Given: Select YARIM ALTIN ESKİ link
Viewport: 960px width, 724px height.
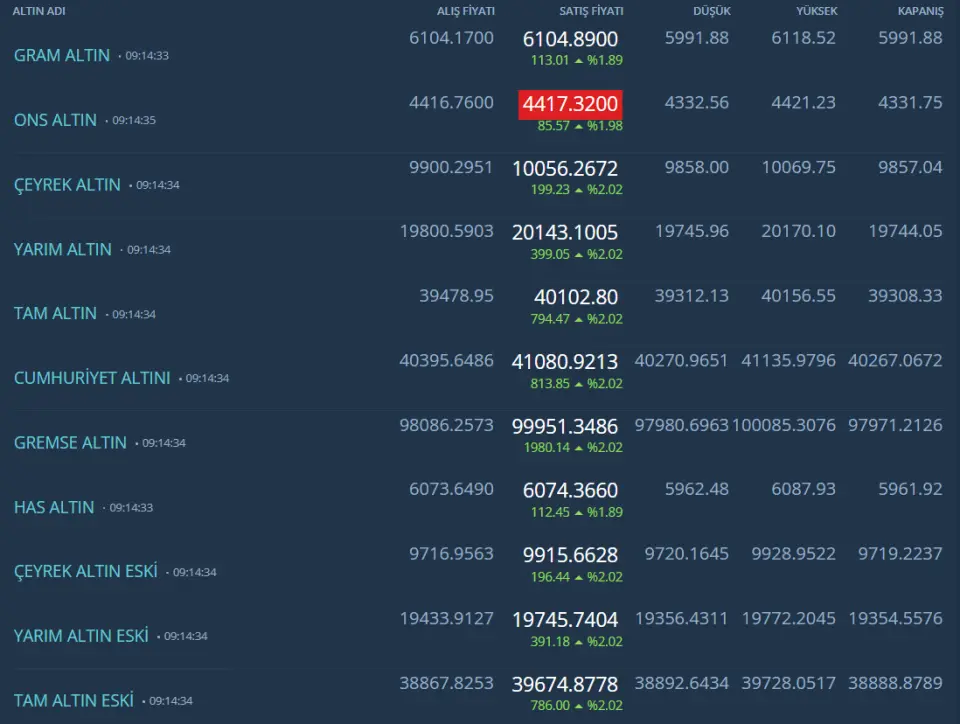Looking at the screenshot, I should [81, 636].
